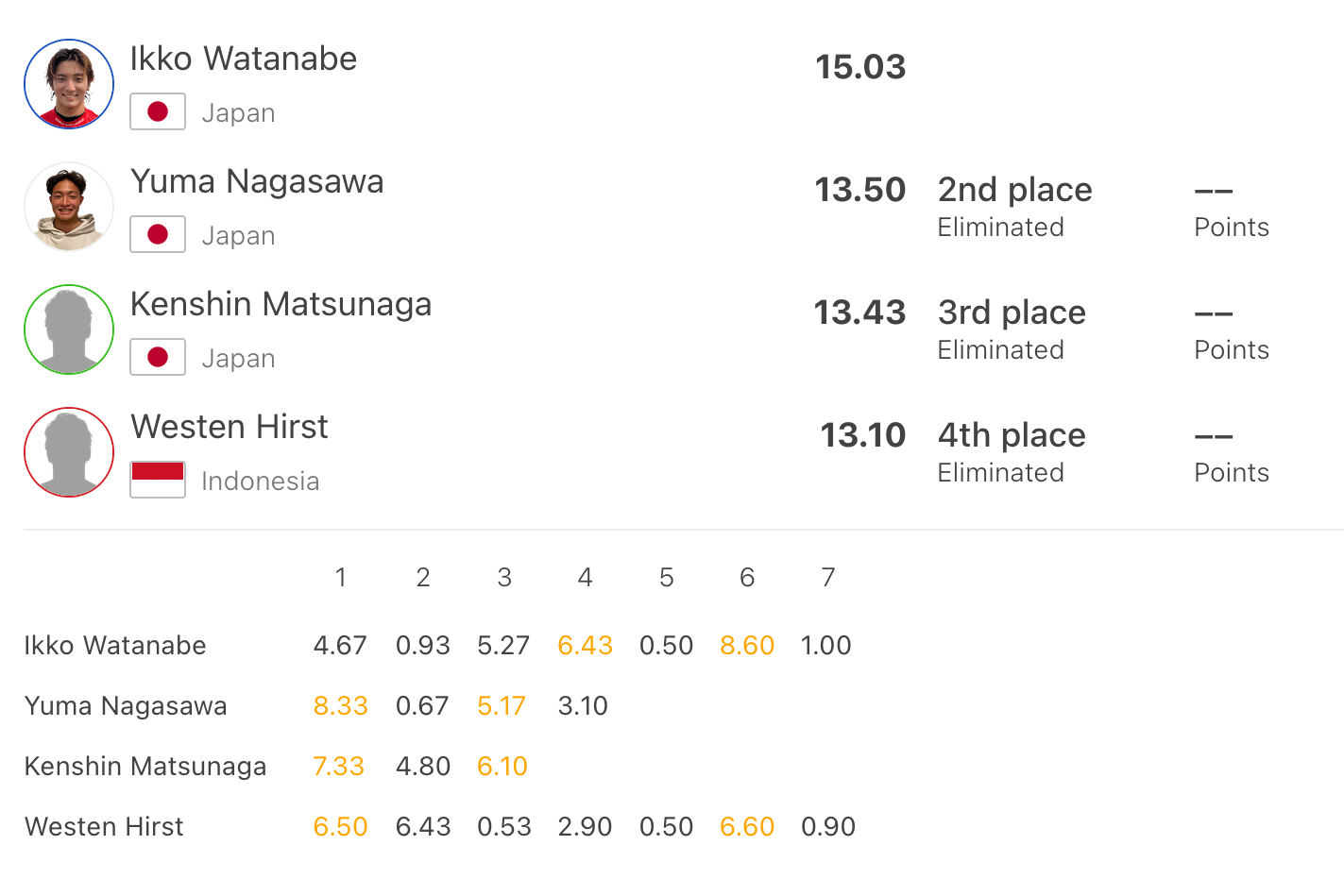This screenshot has width=1344, height=896.
Task: Open Kenshin Matsunaga athlete name link
Action: coord(281,304)
